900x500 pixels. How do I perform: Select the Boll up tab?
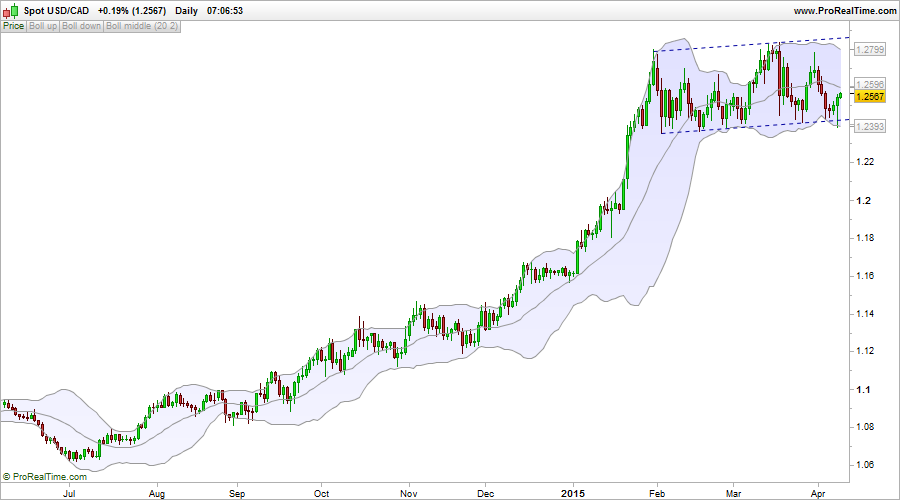tap(43, 26)
